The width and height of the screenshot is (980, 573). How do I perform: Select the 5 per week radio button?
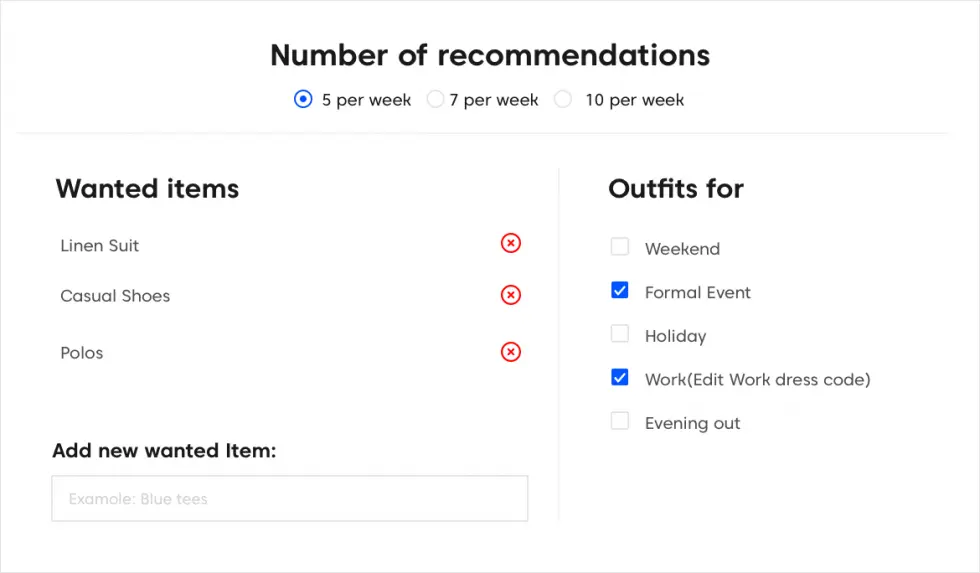303,99
